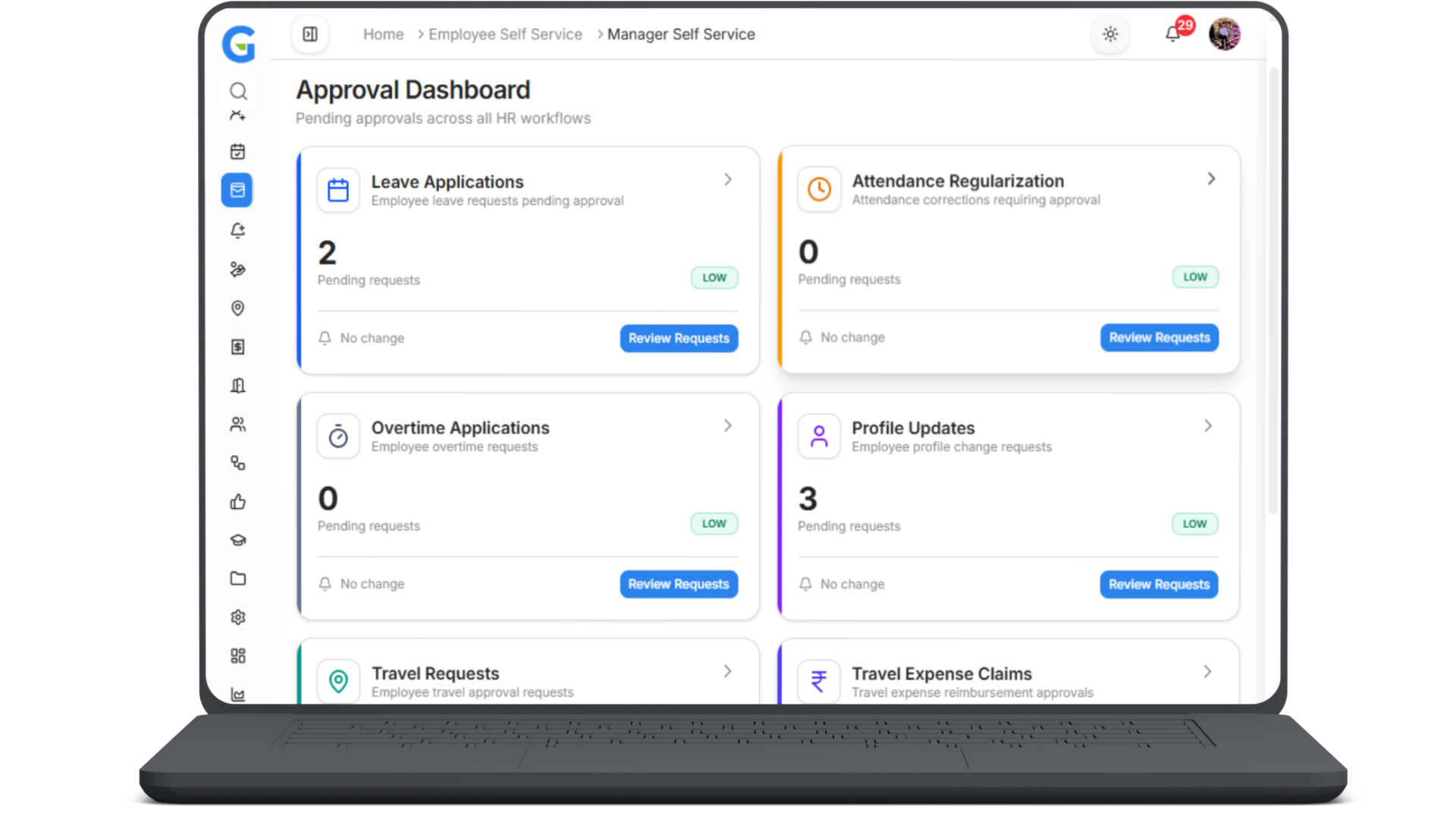
Task: Open the thumbs-up approvals icon in sidebar
Action: pyautogui.click(x=237, y=501)
